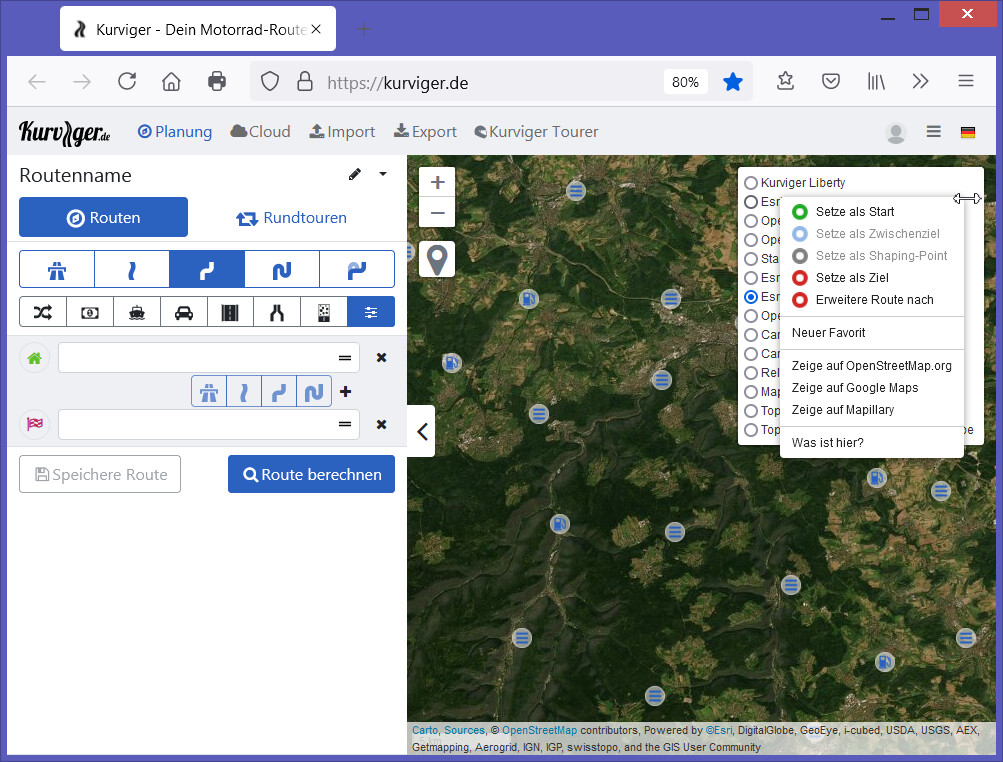The image size is (1003, 762).
Task: Choose Setze als Start from context menu
Action: [872, 212]
